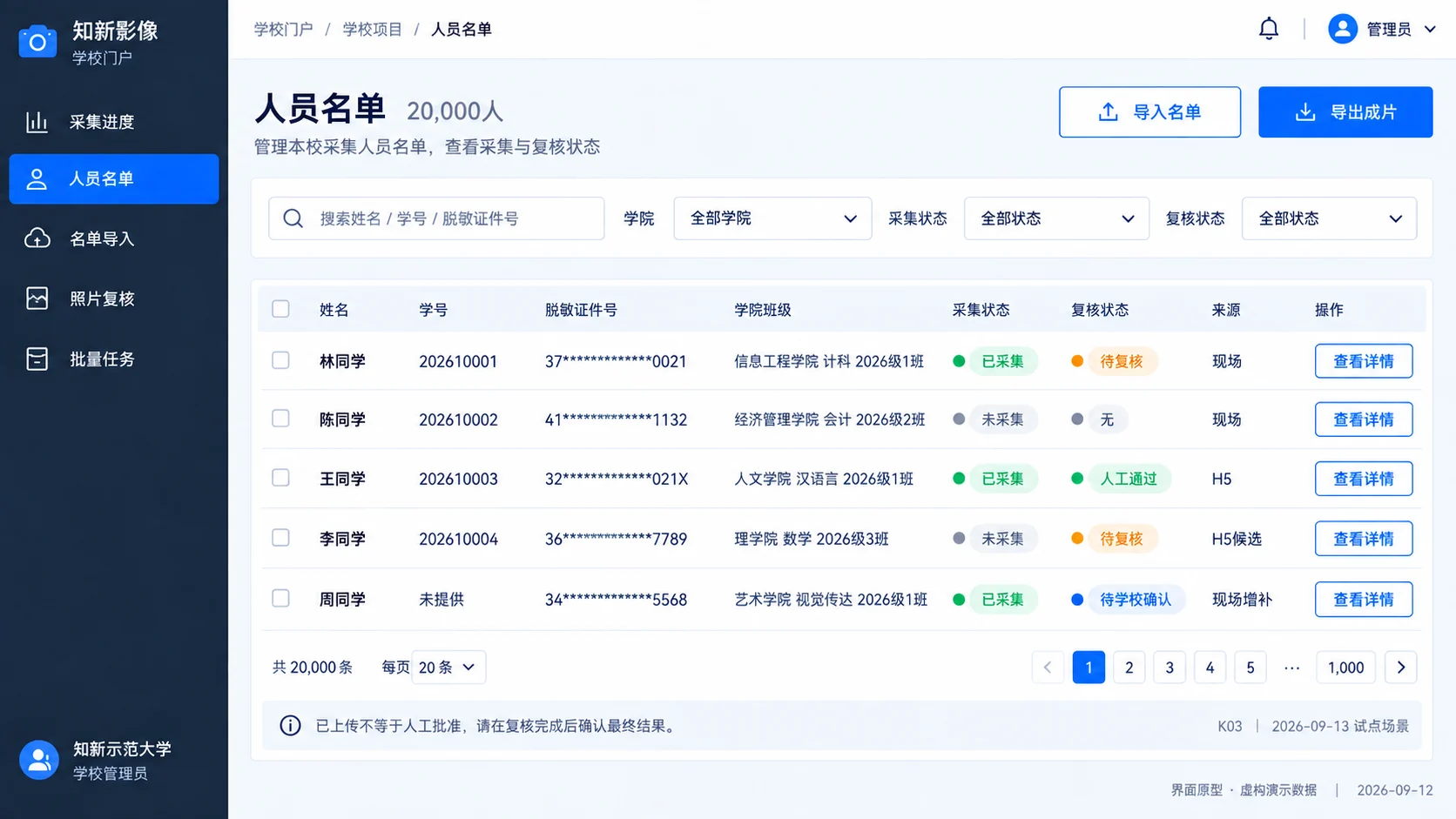1456x819 pixels.
Task: Click the info icon in the notice bar
Action: click(290, 726)
